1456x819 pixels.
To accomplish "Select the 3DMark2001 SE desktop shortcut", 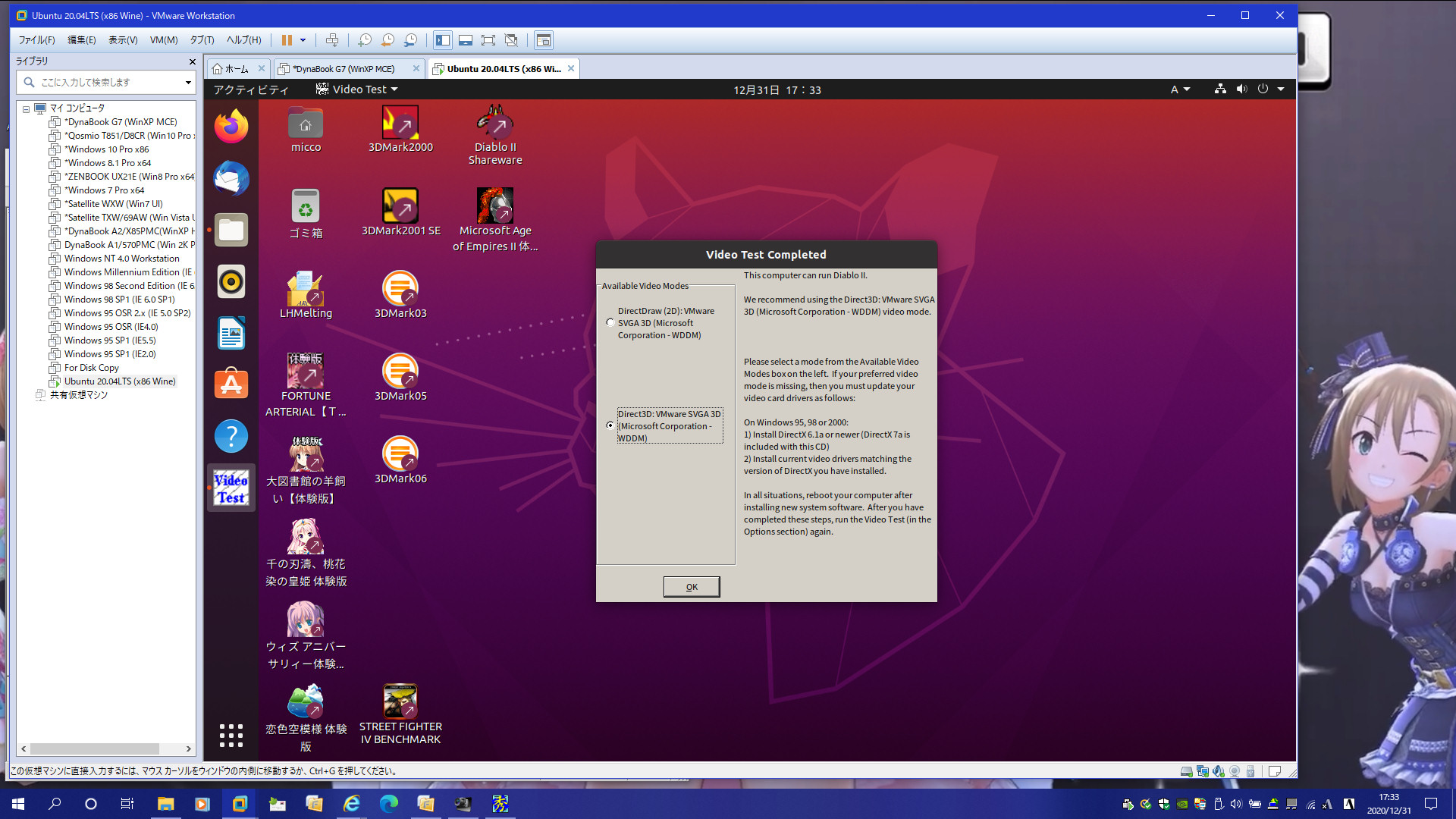I will tap(400, 212).
